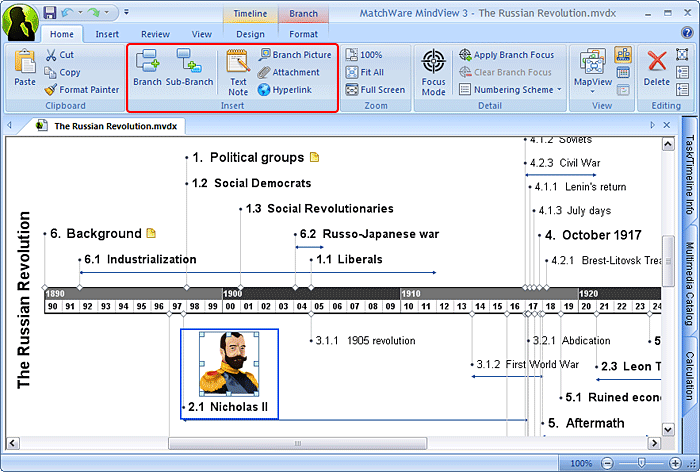Select branch 1. Political groups
The width and height of the screenshot is (700, 472).
pyautogui.click(x=249, y=157)
